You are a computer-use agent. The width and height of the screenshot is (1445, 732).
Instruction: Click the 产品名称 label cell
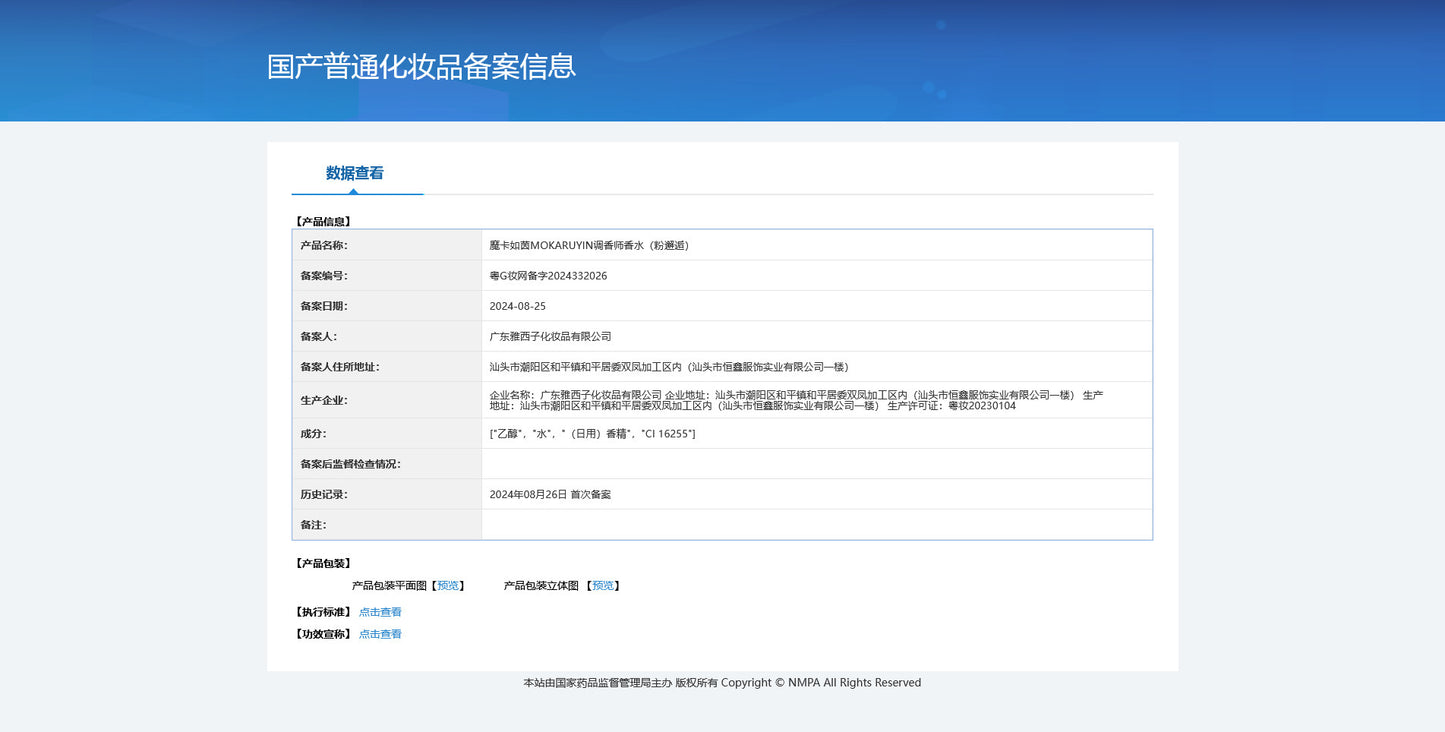324,245
